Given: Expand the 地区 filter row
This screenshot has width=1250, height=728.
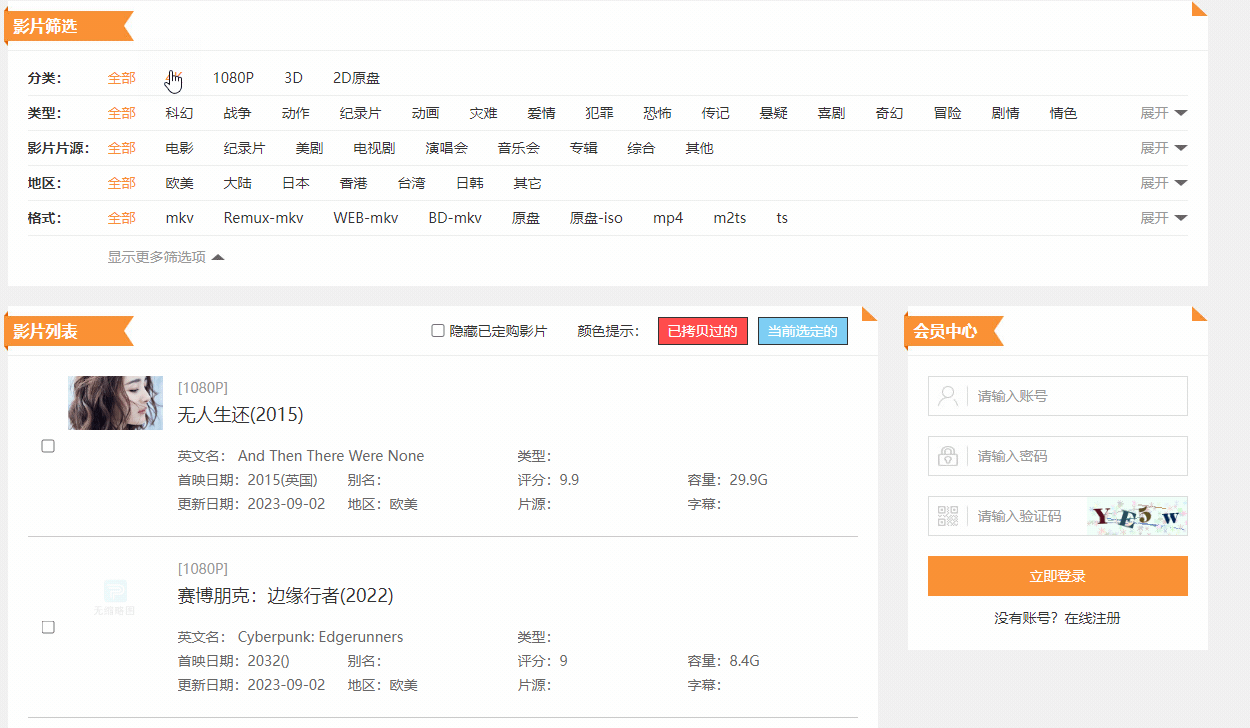Looking at the screenshot, I should pyautogui.click(x=1163, y=183).
